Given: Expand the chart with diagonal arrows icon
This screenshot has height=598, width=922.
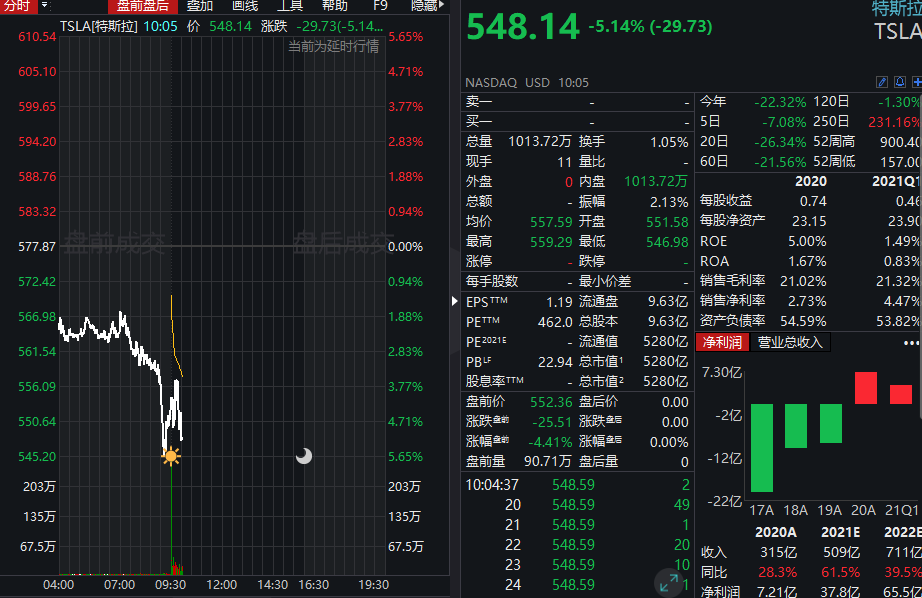Looking at the screenshot, I should click(669, 583).
